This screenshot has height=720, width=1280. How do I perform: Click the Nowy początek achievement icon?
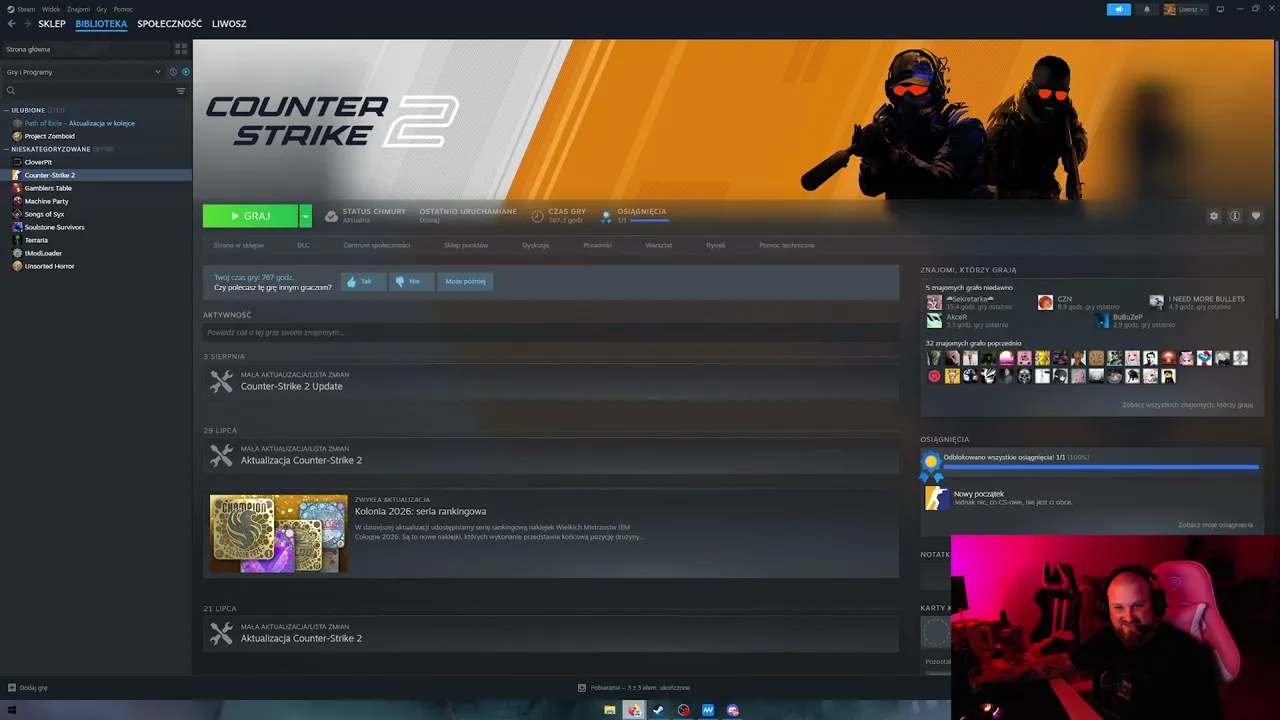point(936,497)
